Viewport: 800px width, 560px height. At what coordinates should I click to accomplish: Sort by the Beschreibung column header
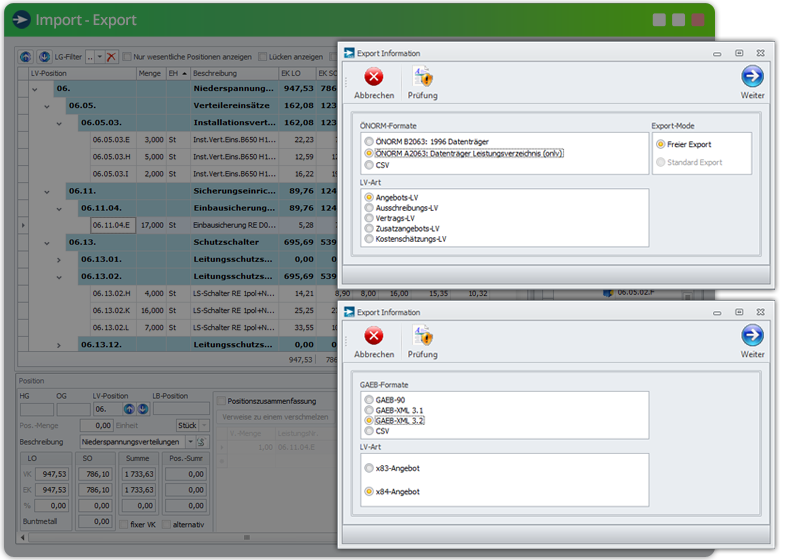(235, 73)
